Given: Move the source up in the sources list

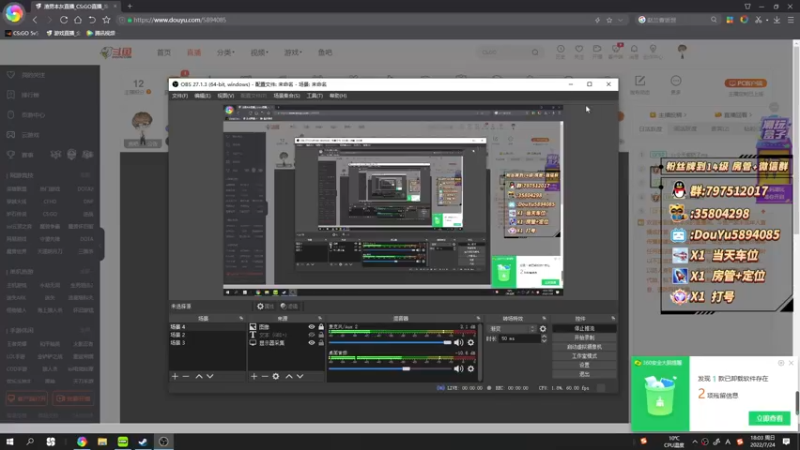Looking at the screenshot, I should coord(289,376).
